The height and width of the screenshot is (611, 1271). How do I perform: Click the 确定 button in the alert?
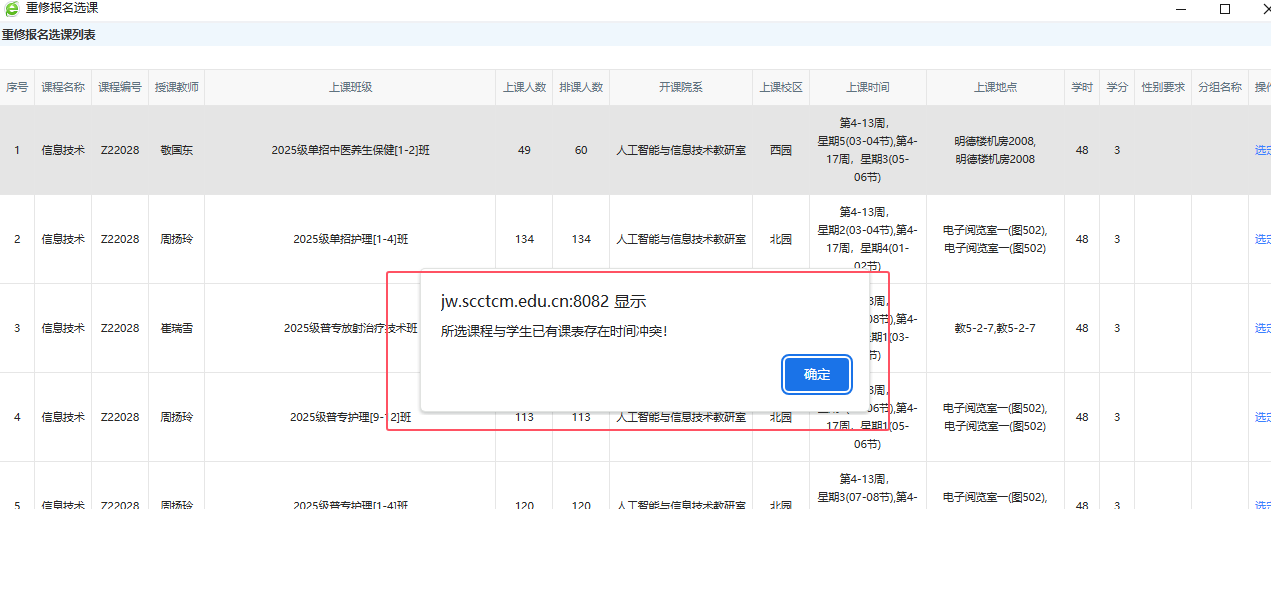coord(816,374)
